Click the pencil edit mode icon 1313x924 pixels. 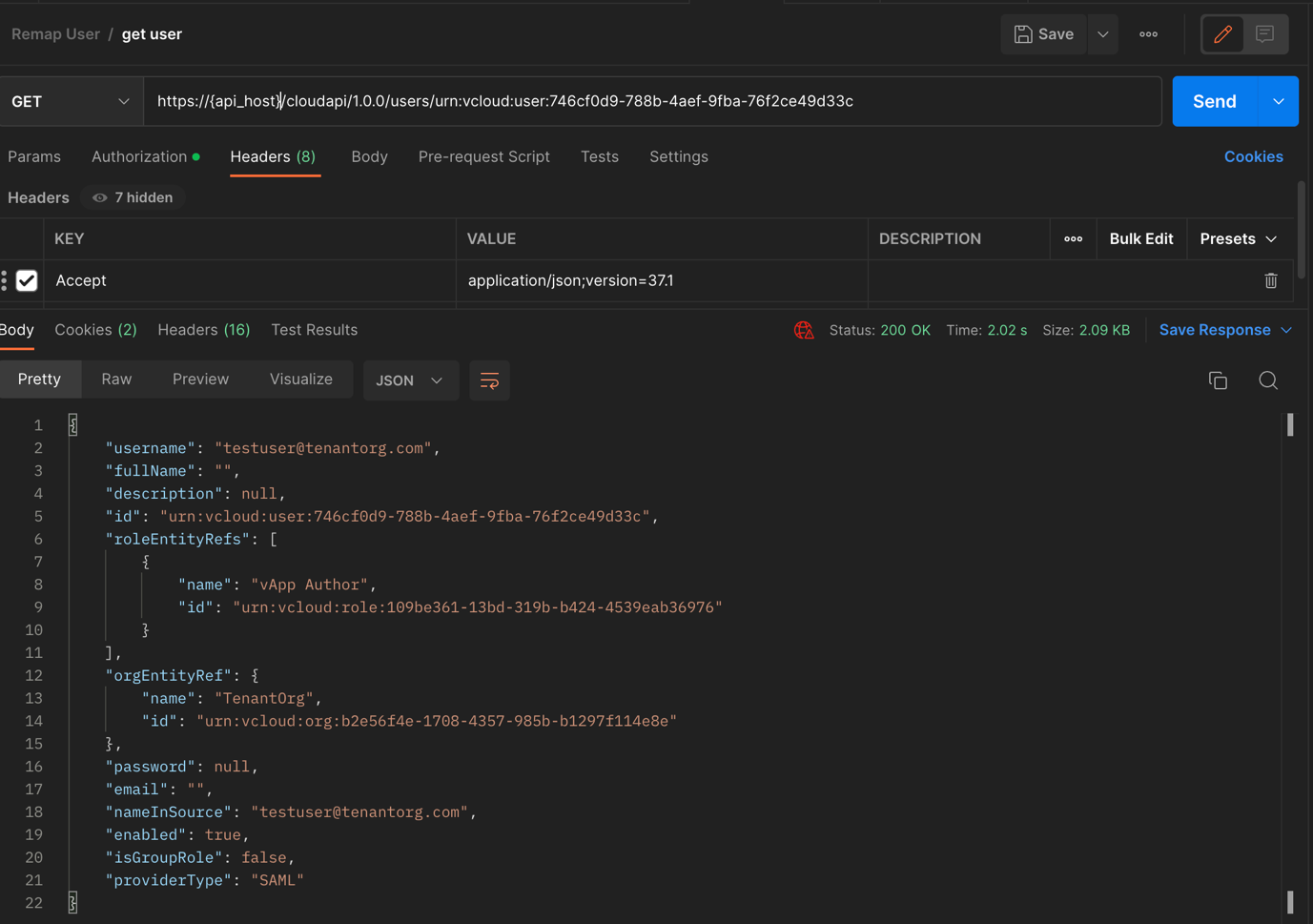coord(1222,34)
